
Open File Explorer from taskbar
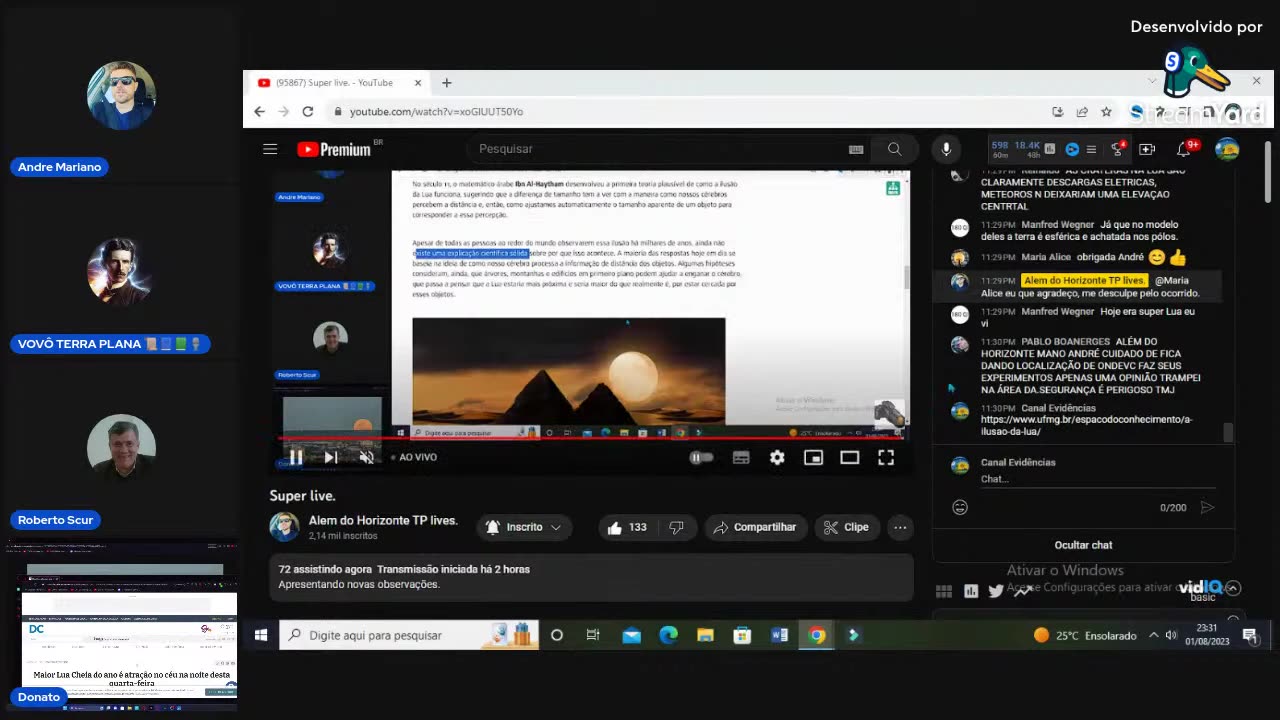pyautogui.click(x=705, y=635)
